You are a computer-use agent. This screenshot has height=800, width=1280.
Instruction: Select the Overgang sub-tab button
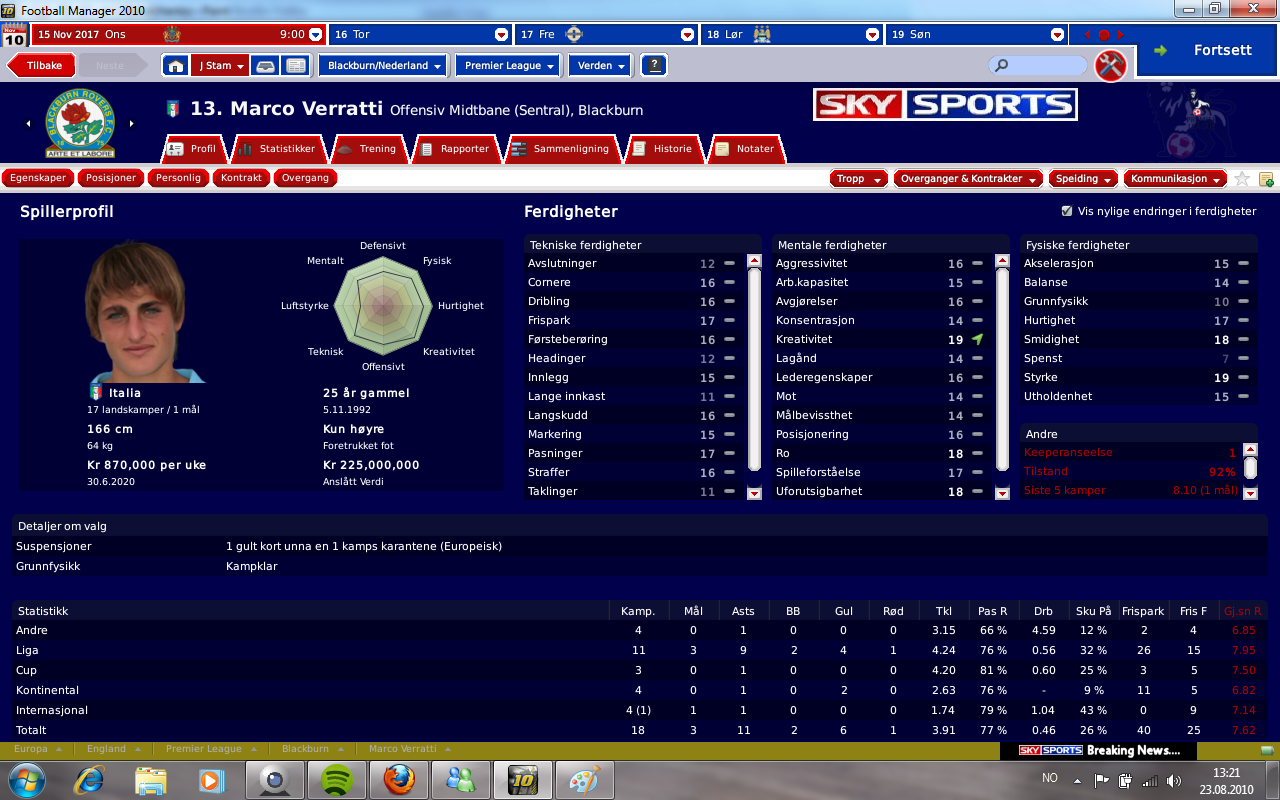click(305, 178)
